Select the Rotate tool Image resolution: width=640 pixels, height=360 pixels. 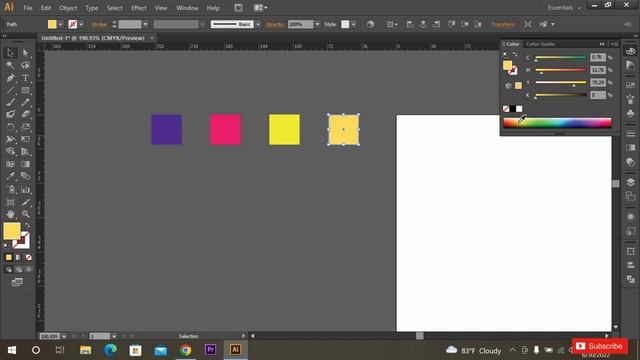tap(11, 127)
